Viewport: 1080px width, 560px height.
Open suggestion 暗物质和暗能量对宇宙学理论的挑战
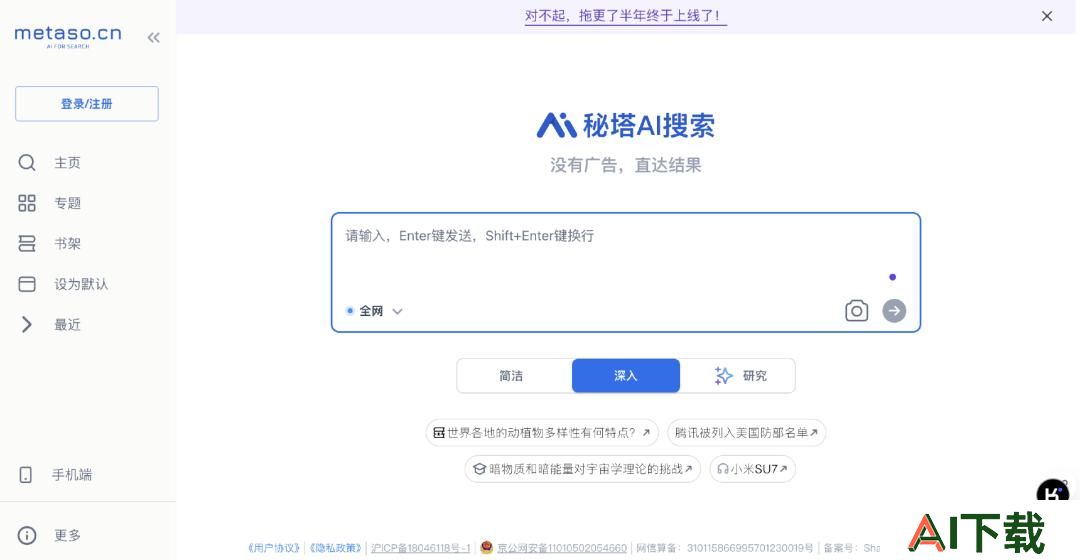click(x=583, y=469)
